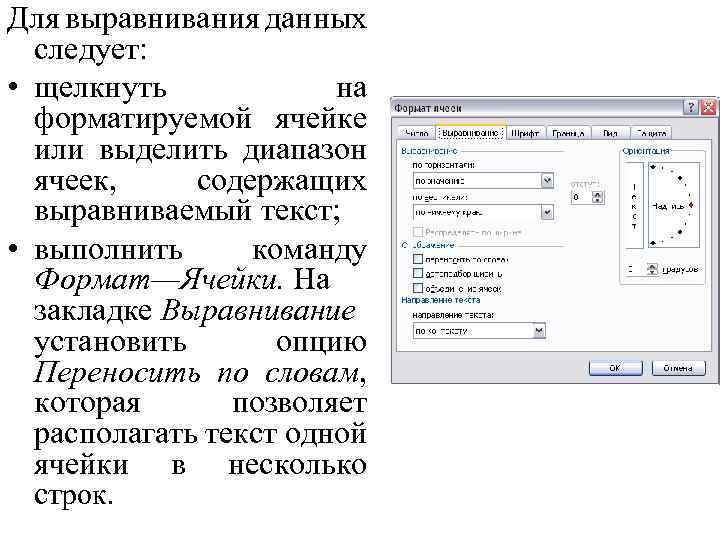Expand the text direction dropdown

click(539, 331)
